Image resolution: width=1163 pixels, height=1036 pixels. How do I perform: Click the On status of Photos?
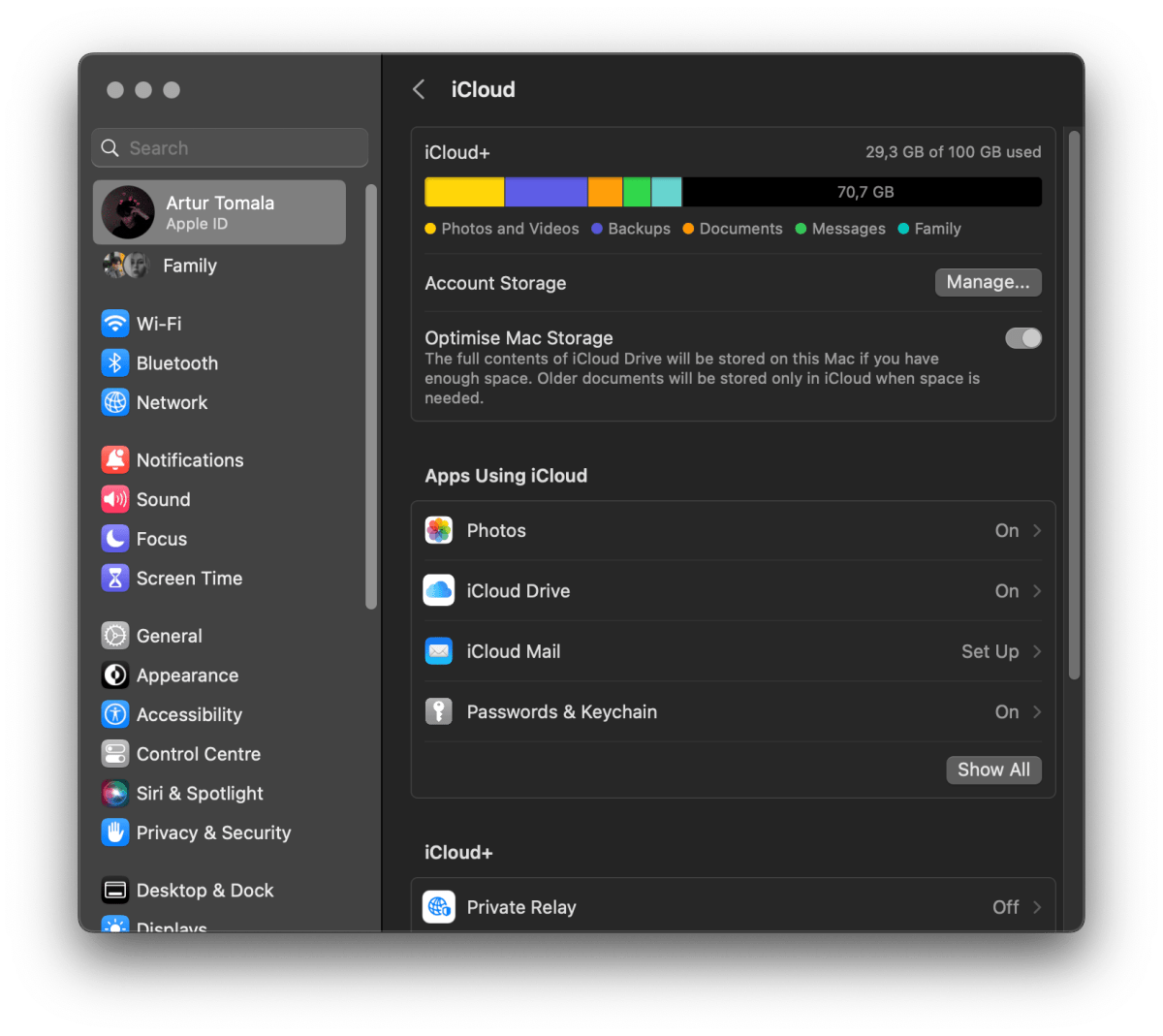click(1007, 530)
